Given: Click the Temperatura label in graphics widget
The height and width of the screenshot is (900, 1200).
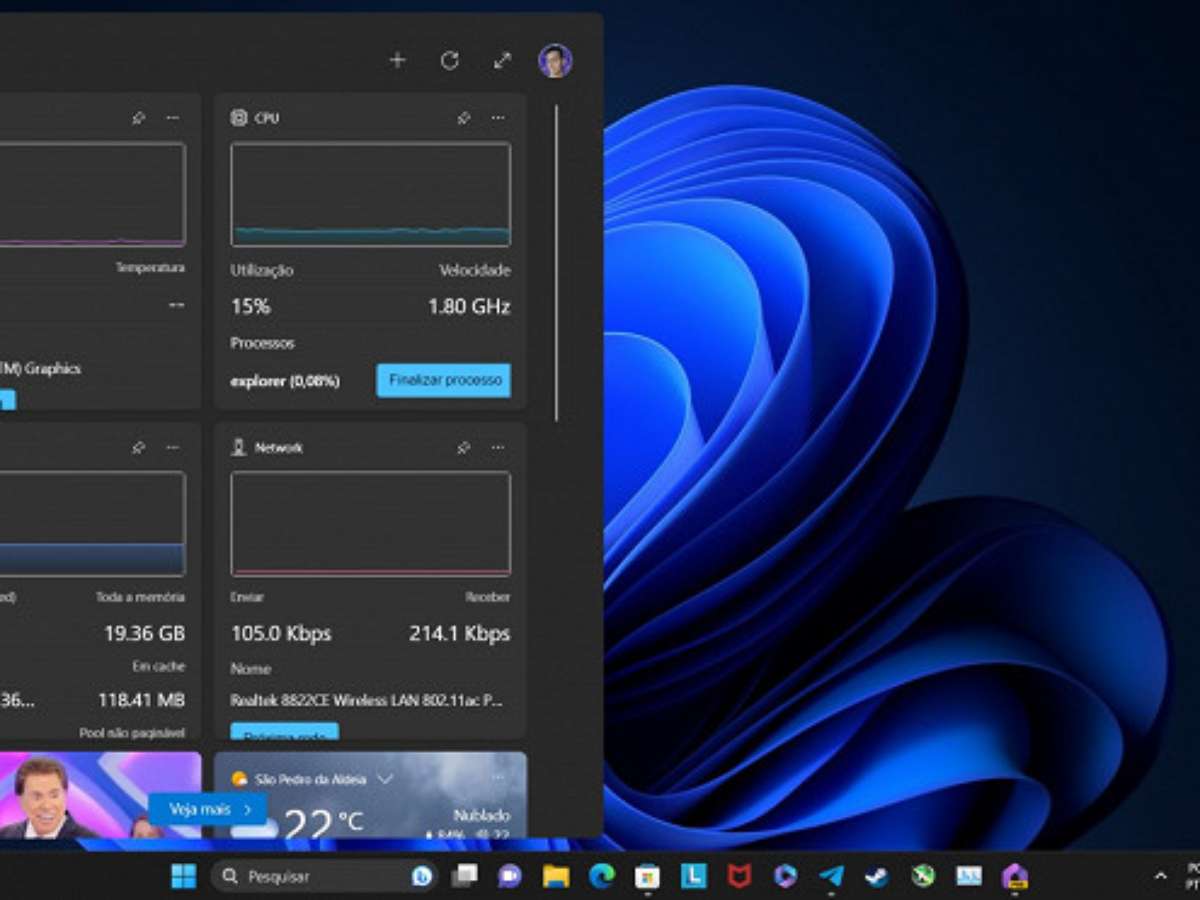Looking at the screenshot, I should pyautogui.click(x=150, y=268).
